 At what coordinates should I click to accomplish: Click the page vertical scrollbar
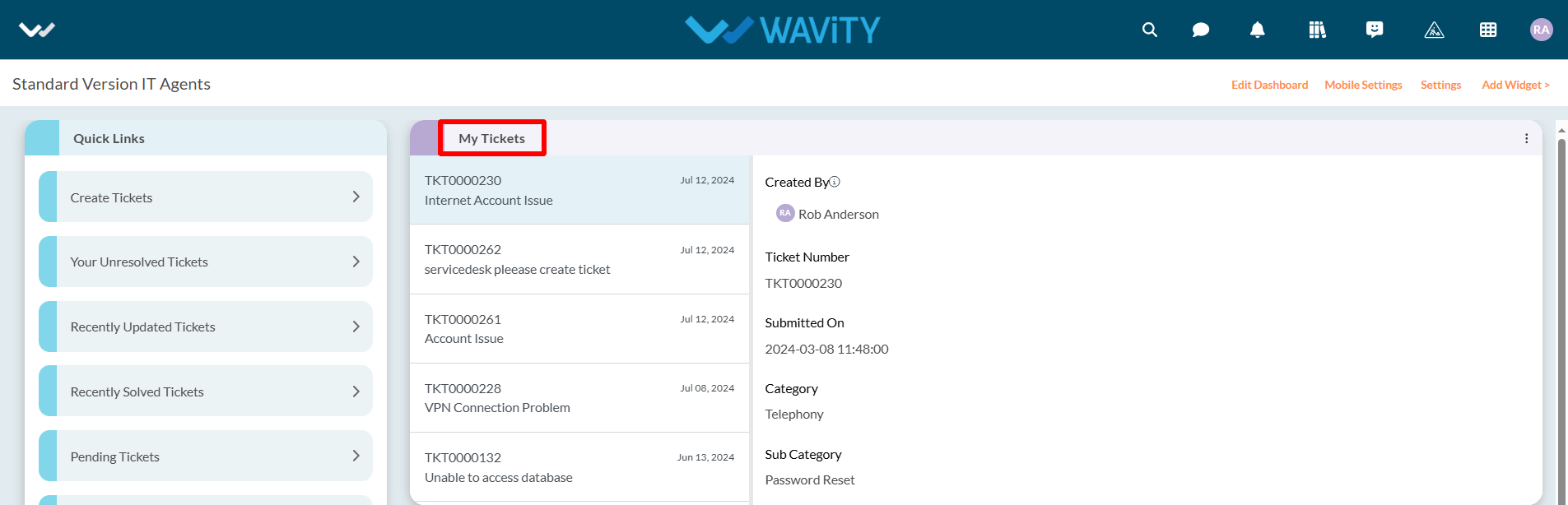(1561, 321)
